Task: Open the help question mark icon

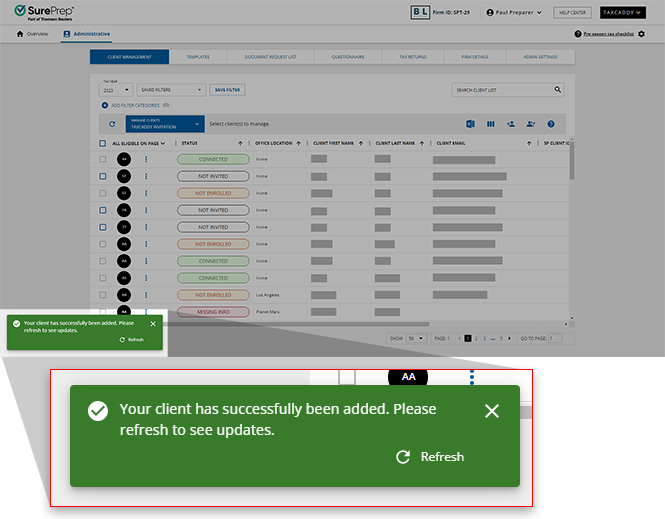Action: tap(550, 124)
